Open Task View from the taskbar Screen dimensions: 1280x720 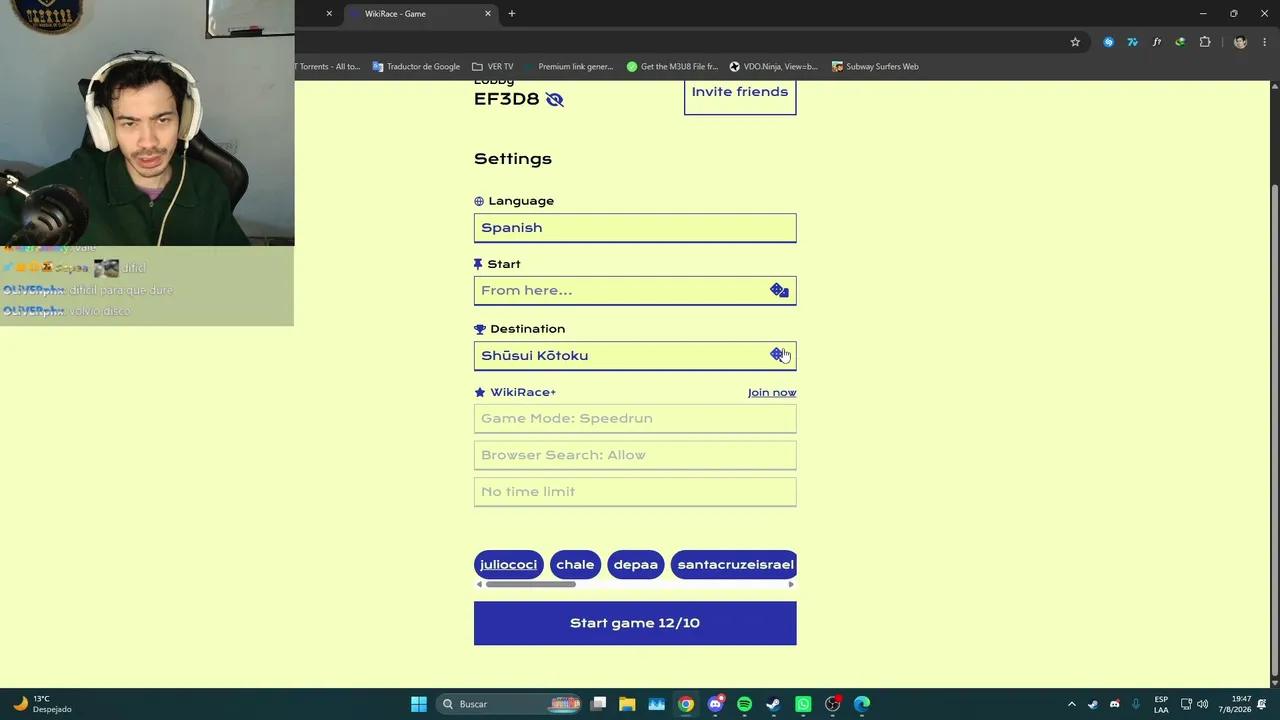tap(598, 704)
